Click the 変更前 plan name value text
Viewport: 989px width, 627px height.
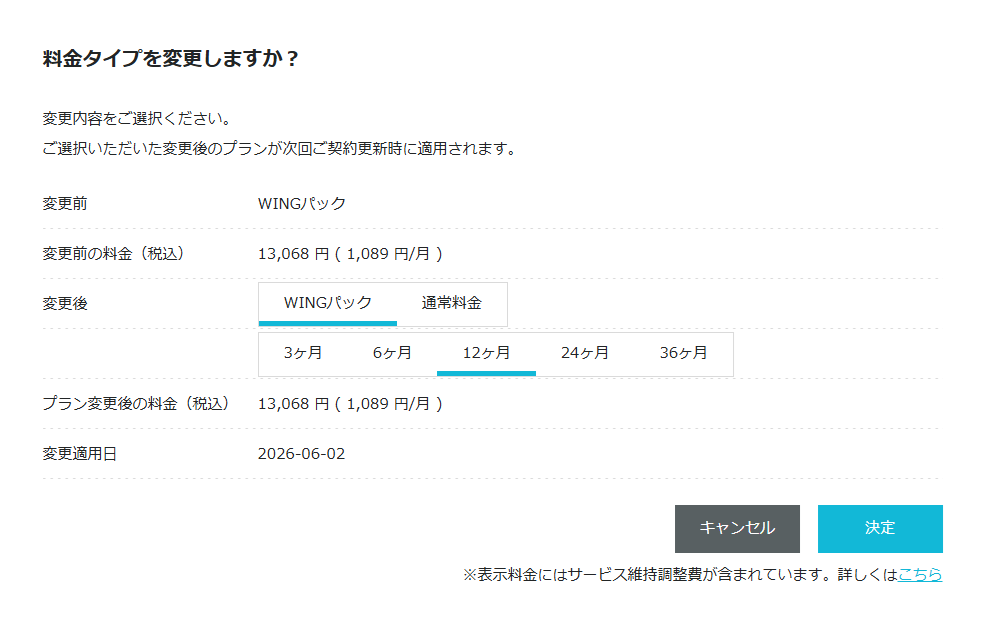click(302, 204)
